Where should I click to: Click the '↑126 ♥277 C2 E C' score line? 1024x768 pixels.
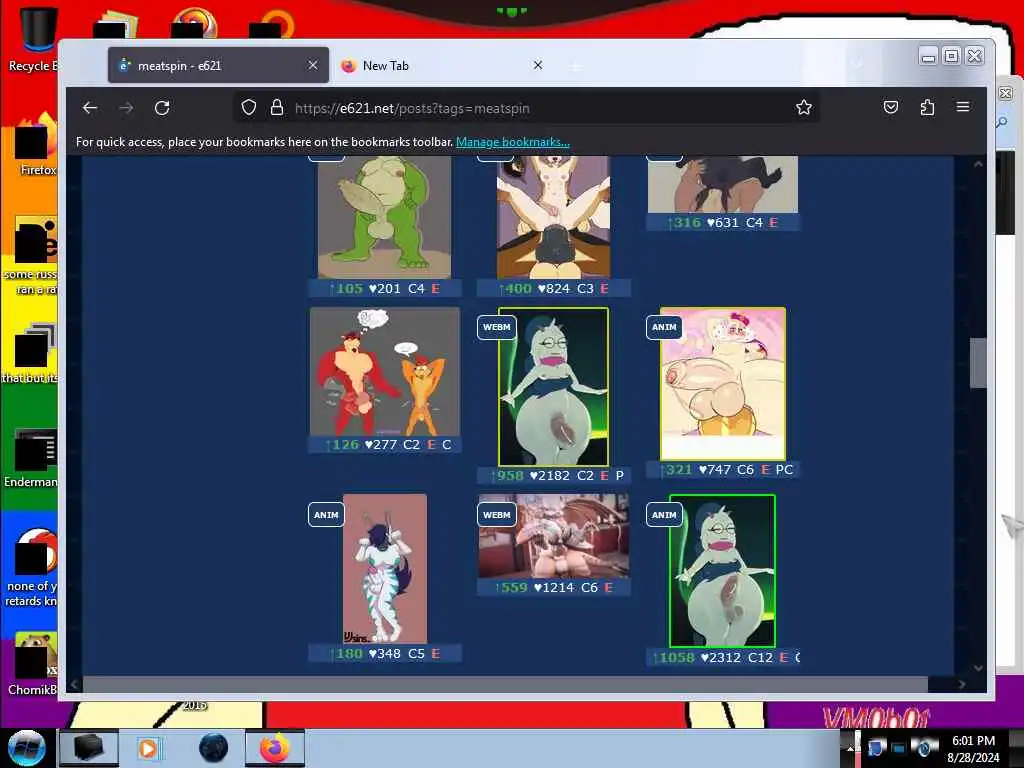point(385,445)
